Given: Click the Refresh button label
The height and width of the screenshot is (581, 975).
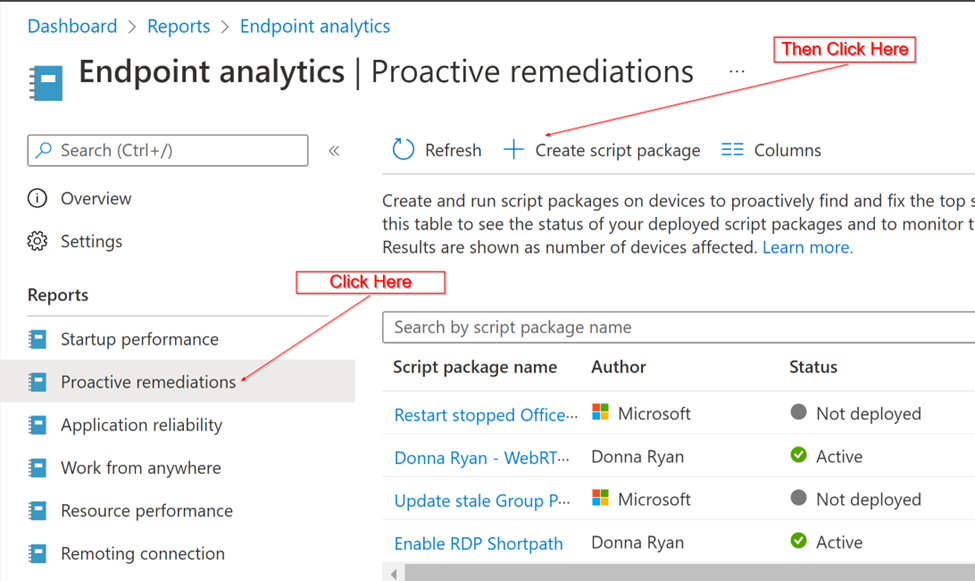Looking at the screenshot, I should point(453,151).
